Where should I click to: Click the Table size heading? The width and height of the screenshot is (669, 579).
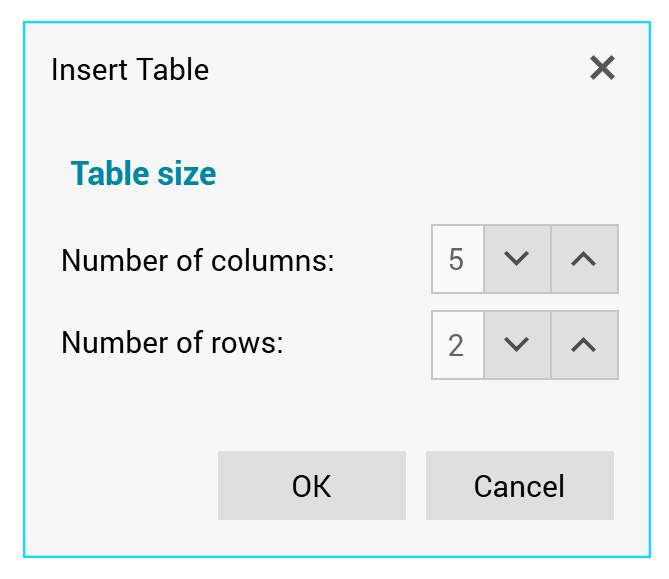[x=143, y=174]
